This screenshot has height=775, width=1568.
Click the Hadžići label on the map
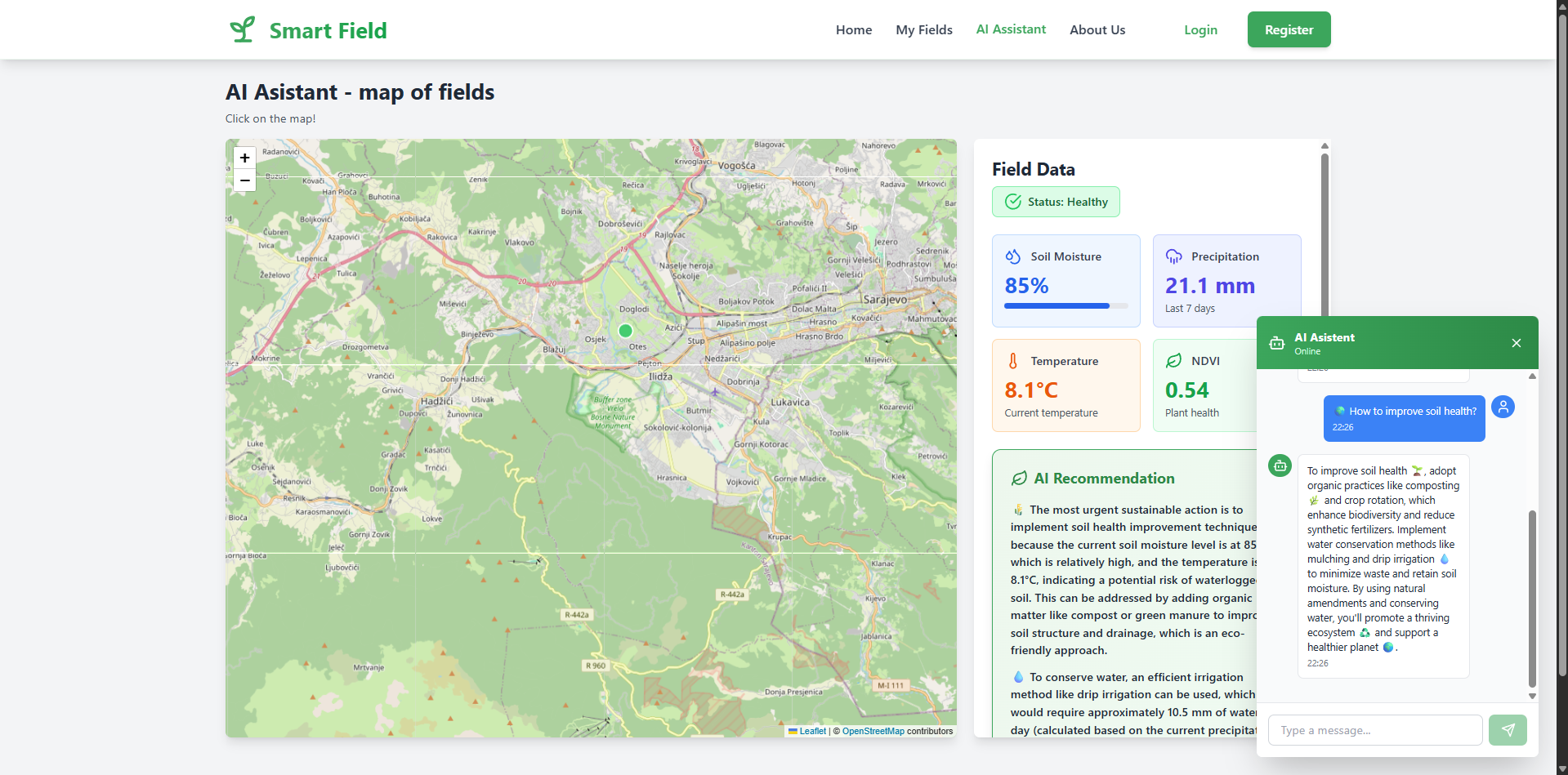coord(437,401)
